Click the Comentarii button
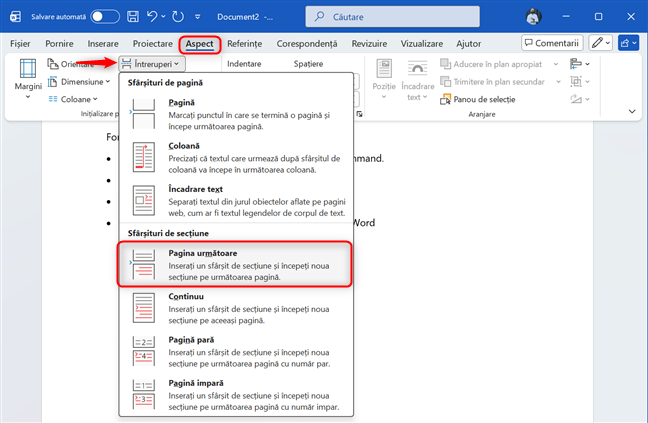 [x=552, y=43]
